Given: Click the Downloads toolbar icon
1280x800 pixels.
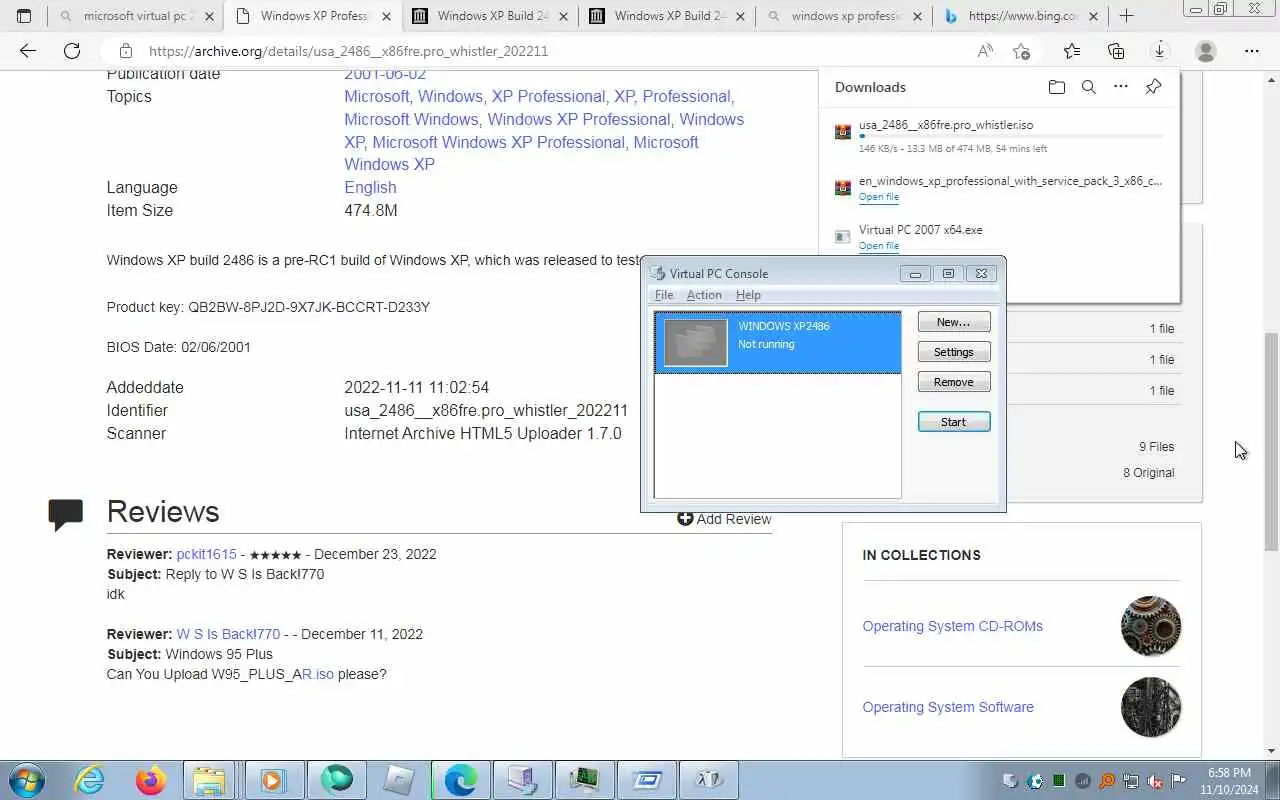Looking at the screenshot, I should (x=1160, y=51).
